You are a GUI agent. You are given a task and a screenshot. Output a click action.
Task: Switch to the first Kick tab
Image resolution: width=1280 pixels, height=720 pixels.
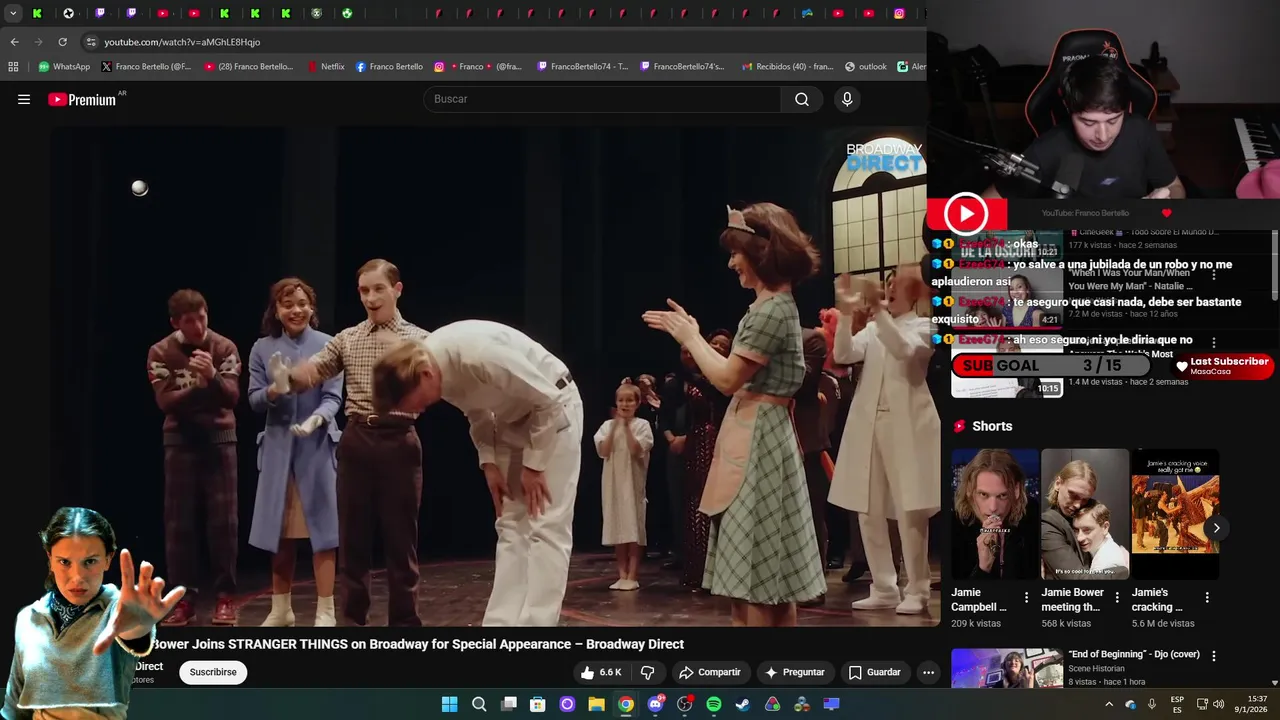click(37, 13)
